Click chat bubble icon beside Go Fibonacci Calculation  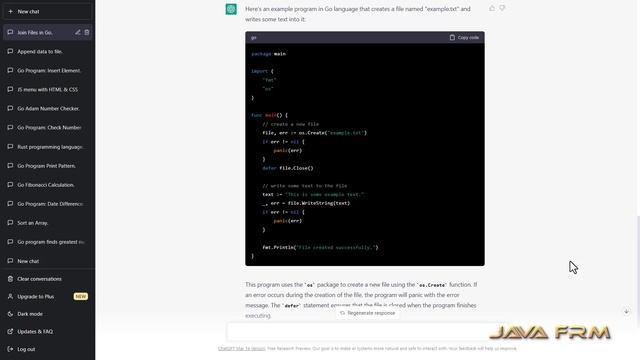tap(11, 184)
